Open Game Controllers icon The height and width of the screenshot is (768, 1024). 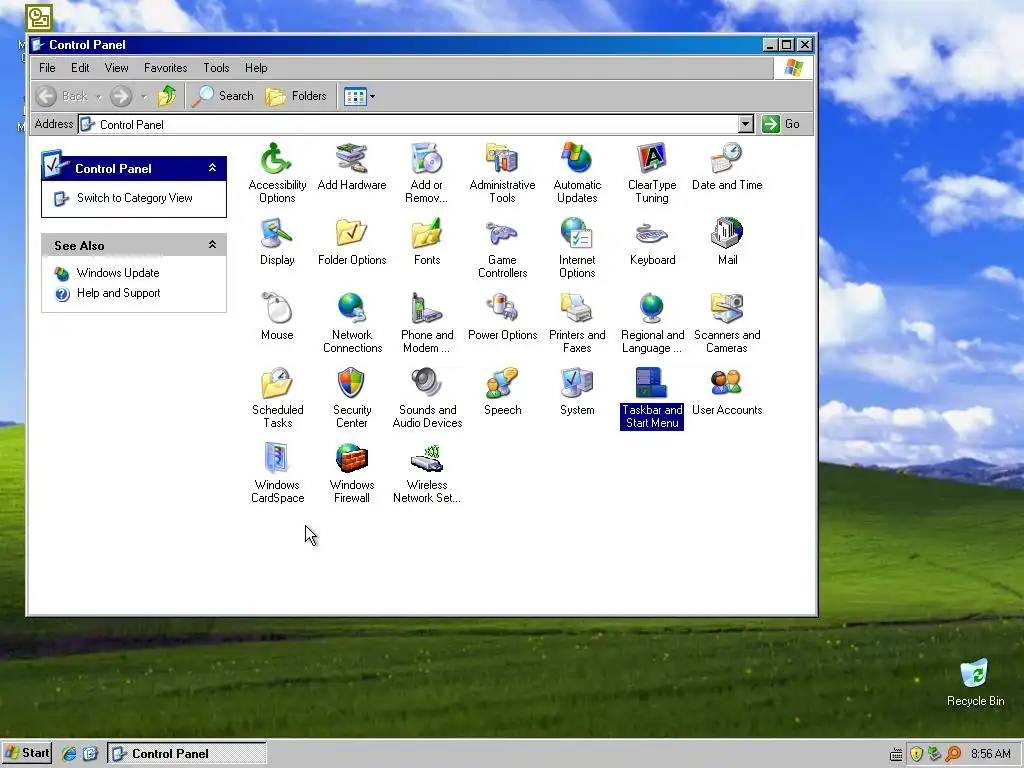502,234
